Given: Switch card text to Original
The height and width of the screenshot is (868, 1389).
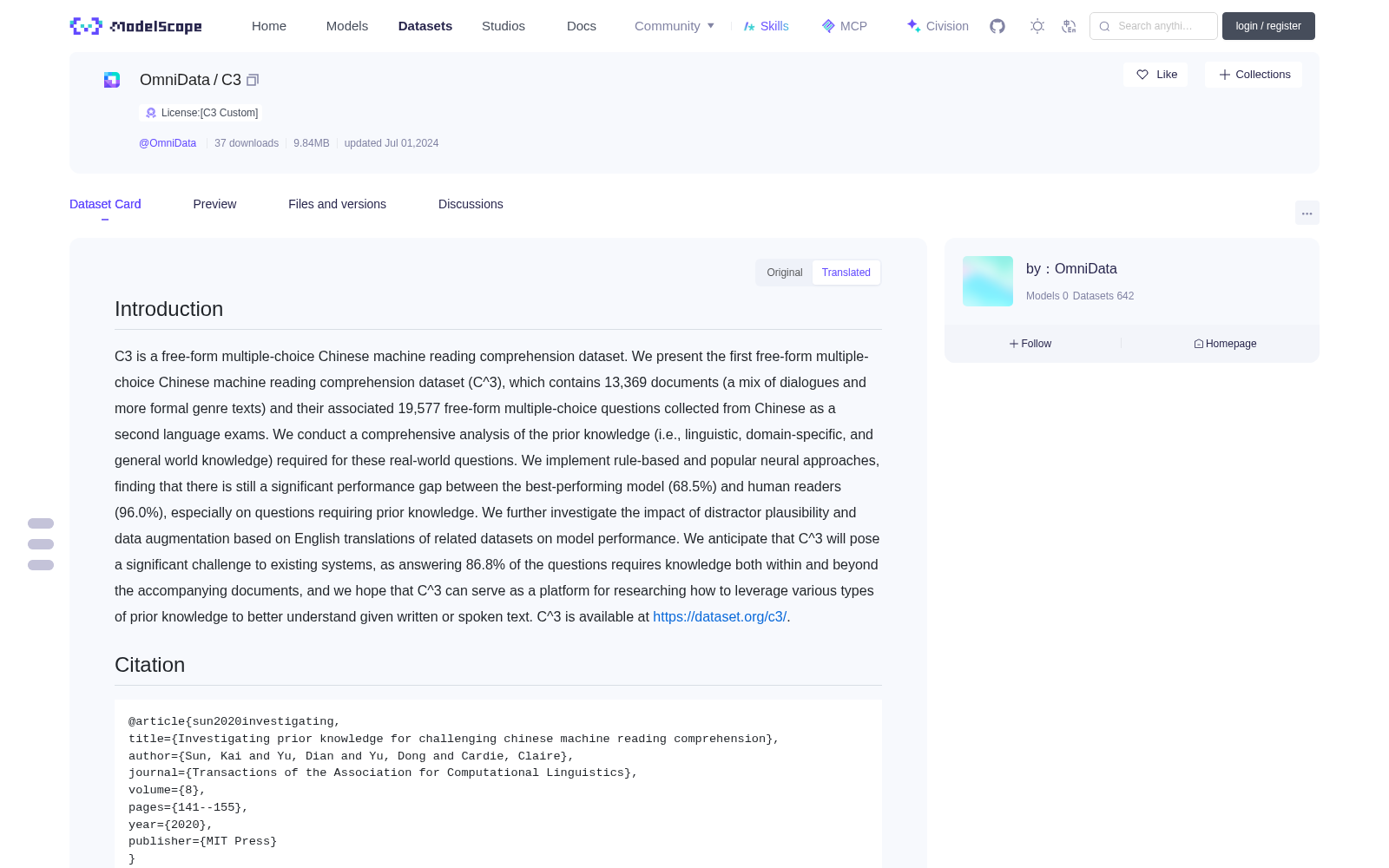Looking at the screenshot, I should pos(785,273).
